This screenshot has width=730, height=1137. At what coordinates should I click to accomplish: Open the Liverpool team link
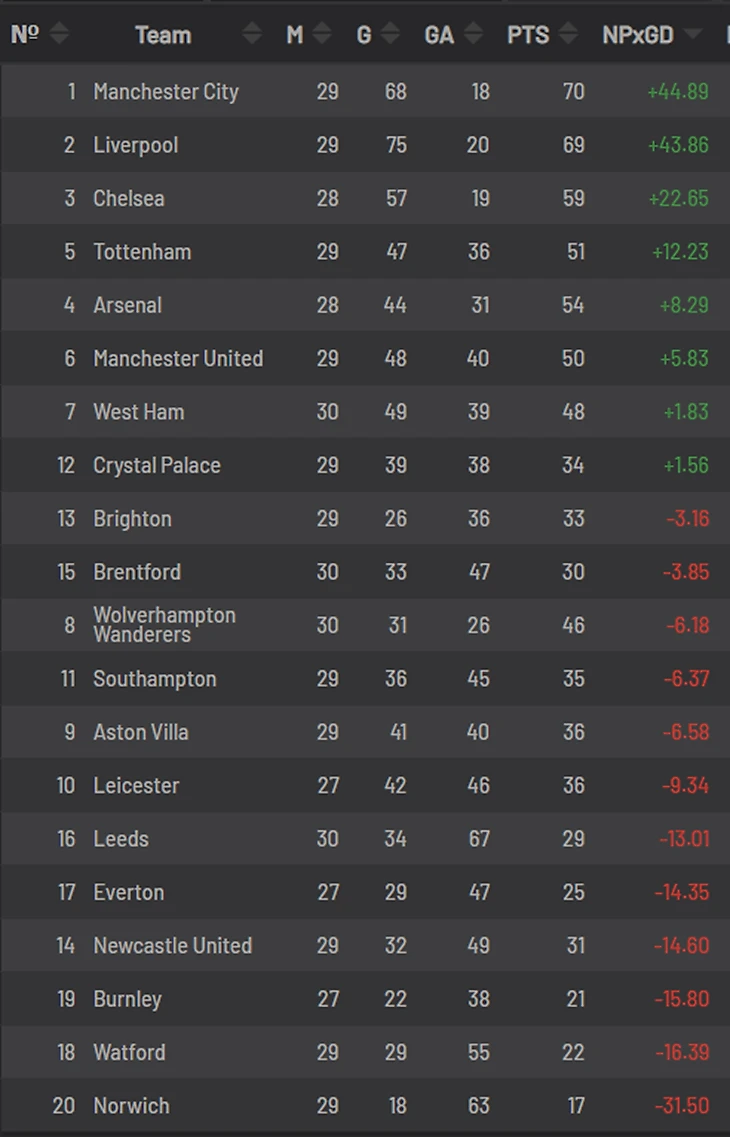pyautogui.click(x=135, y=145)
